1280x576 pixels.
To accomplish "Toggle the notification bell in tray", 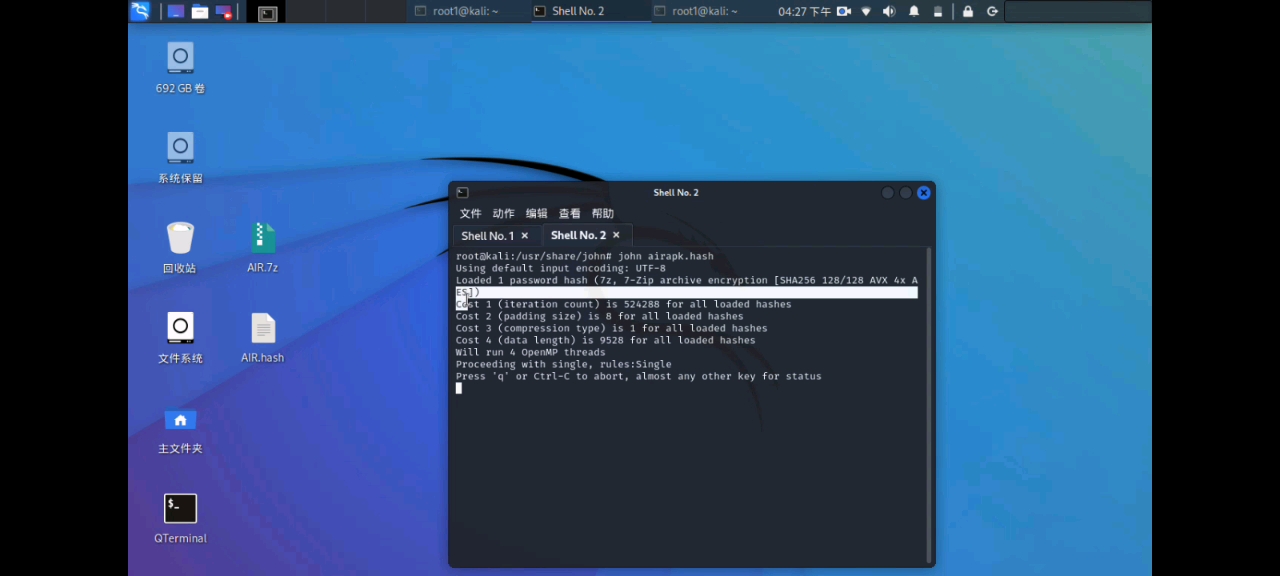I will tap(913, 11).
